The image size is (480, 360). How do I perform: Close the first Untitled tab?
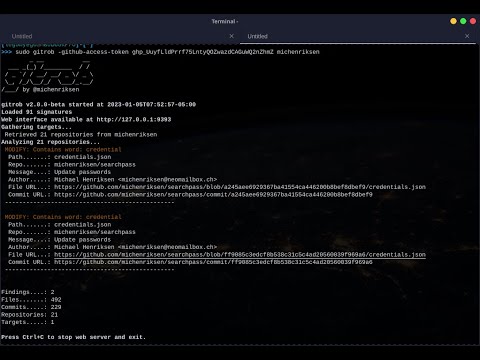[232, 36]
